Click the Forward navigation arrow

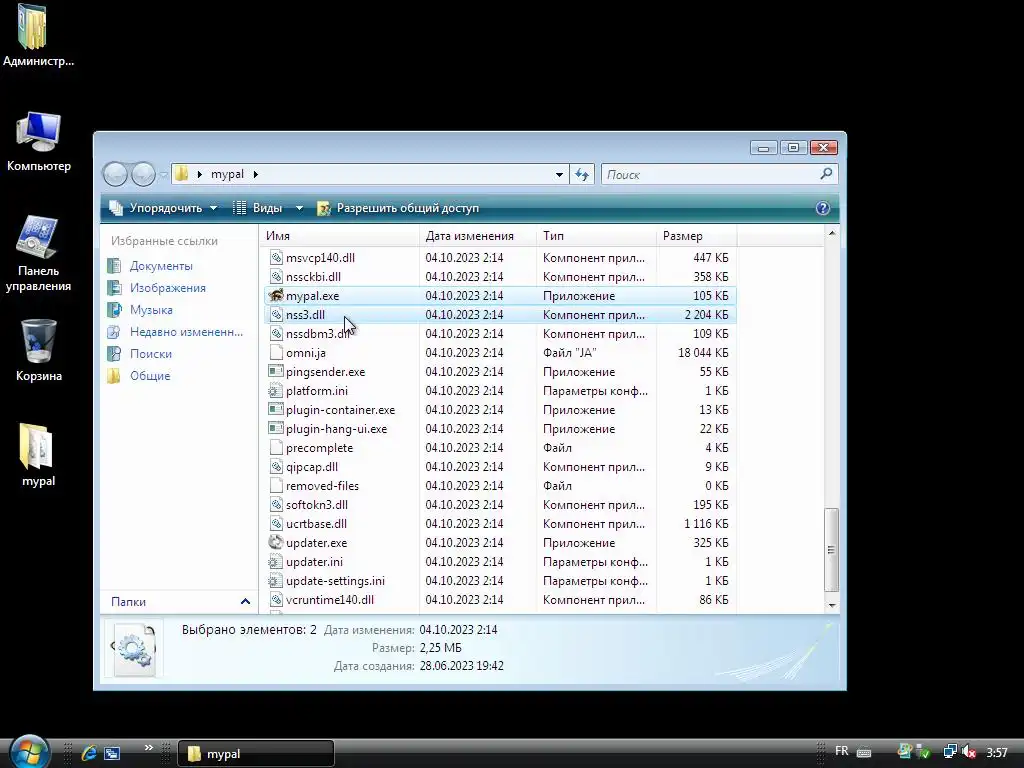pos(143,174)
